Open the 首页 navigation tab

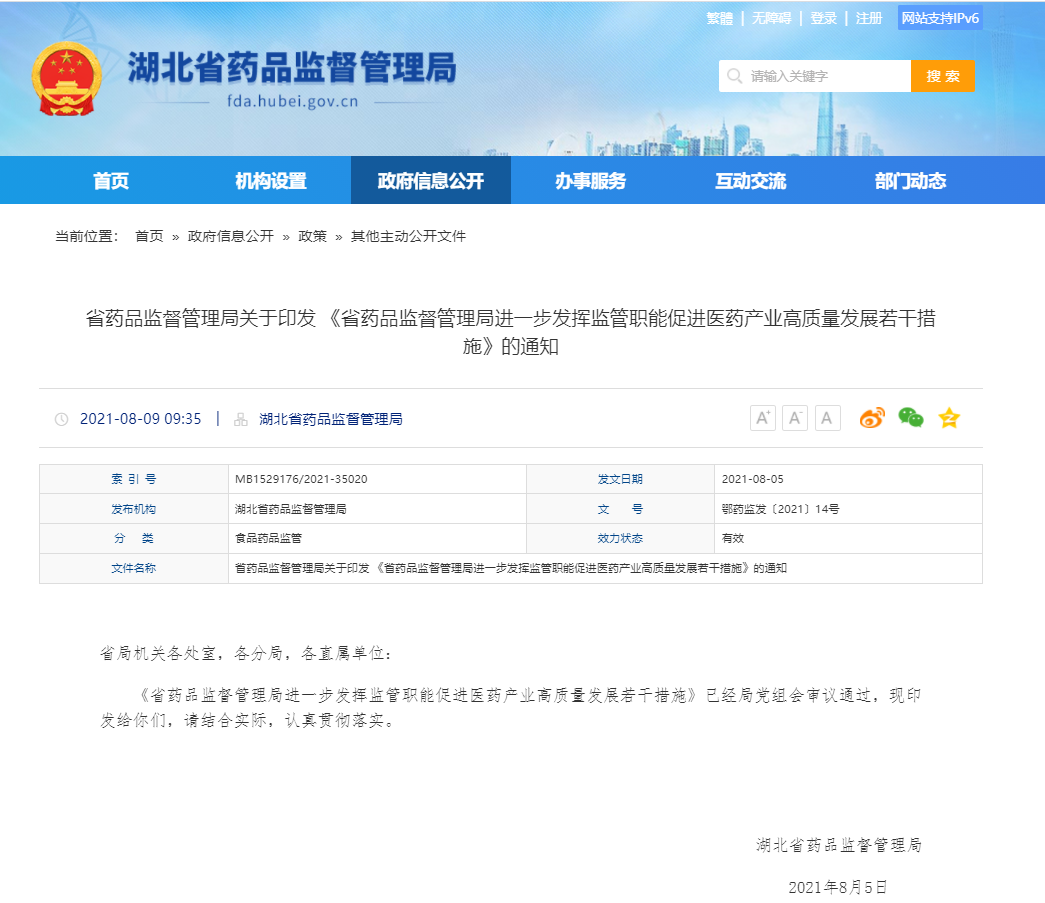pyautogui.click(x=111, y=181)
